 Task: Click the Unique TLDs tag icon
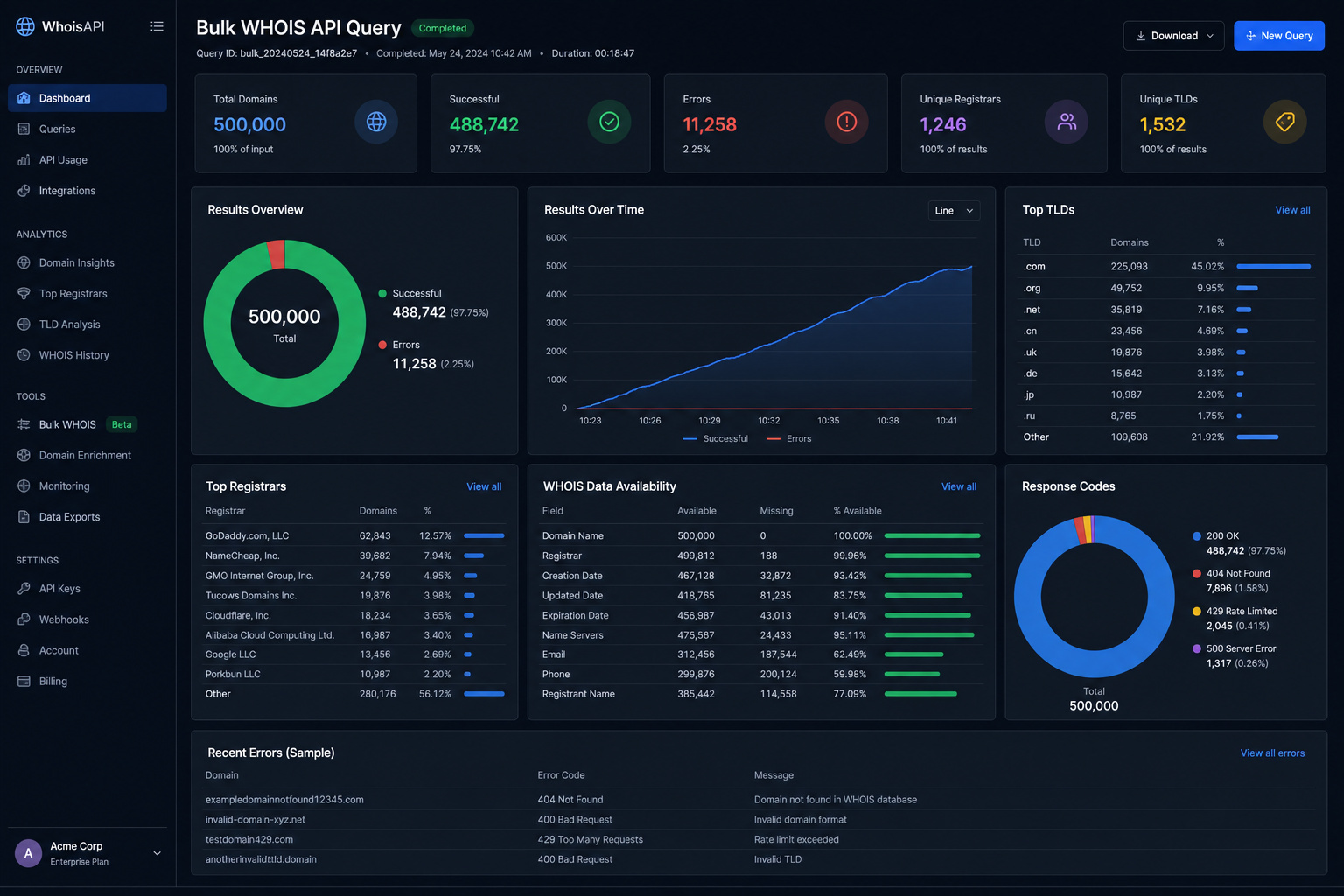1285,122
